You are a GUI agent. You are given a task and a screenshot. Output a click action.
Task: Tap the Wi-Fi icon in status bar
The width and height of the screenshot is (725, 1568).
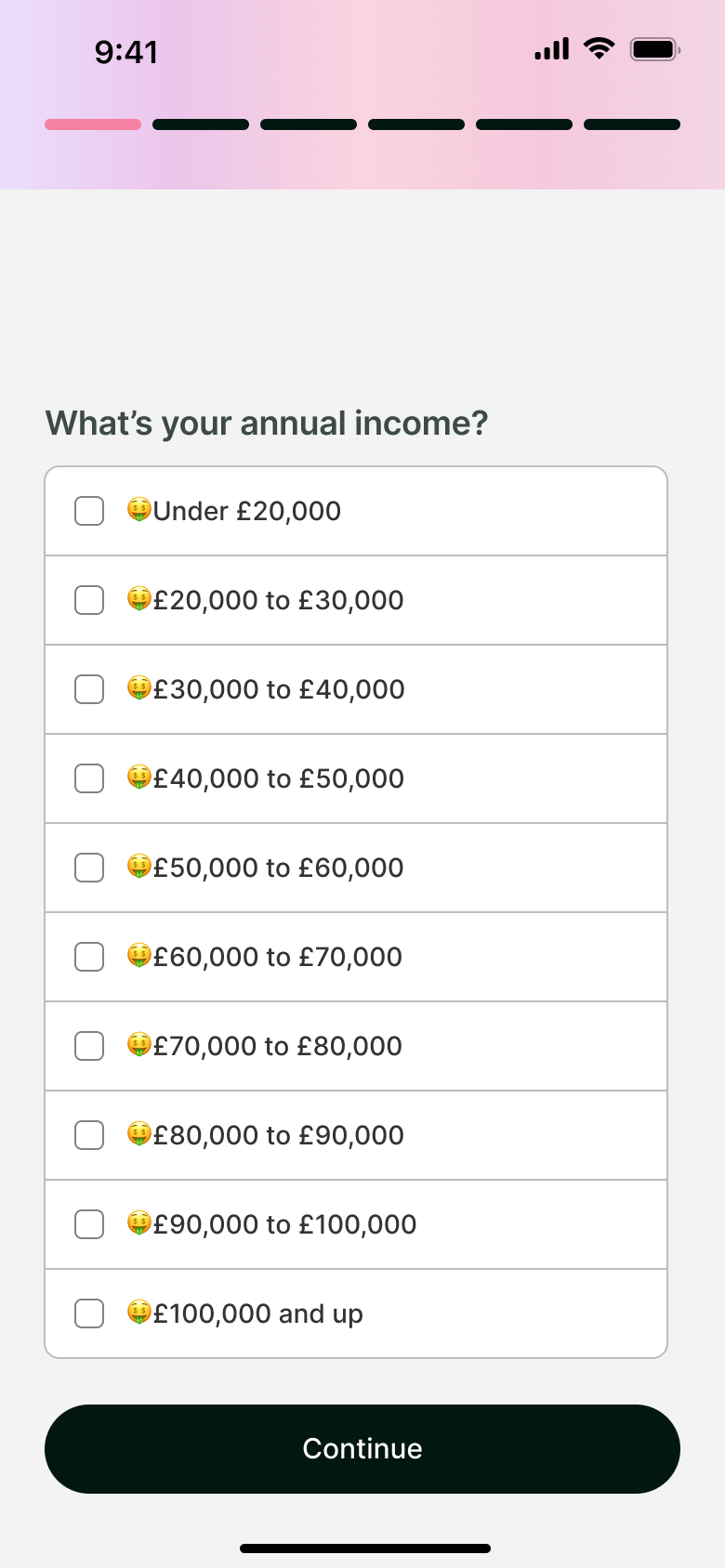pyautogui.click(x=600, y=49)
